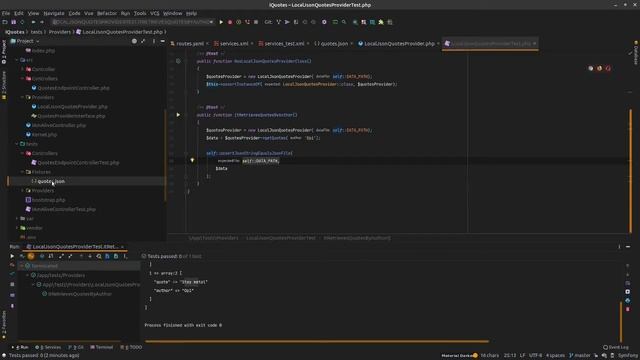
Task: Select itRetrievesQuotesByAuthor in test results
Action: [x=80, y=294]
